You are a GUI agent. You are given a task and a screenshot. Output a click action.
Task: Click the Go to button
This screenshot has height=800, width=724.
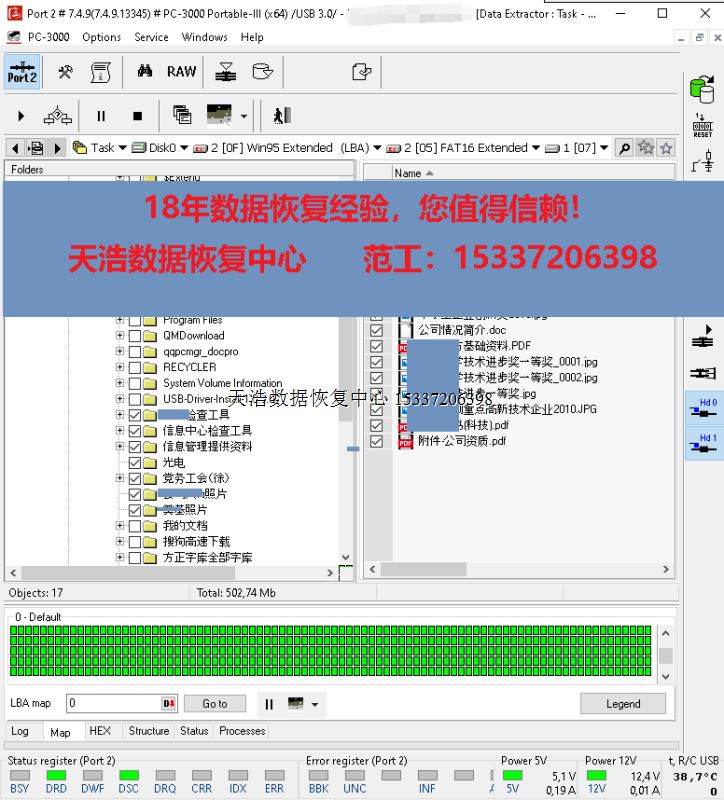[x=215, y=704]
